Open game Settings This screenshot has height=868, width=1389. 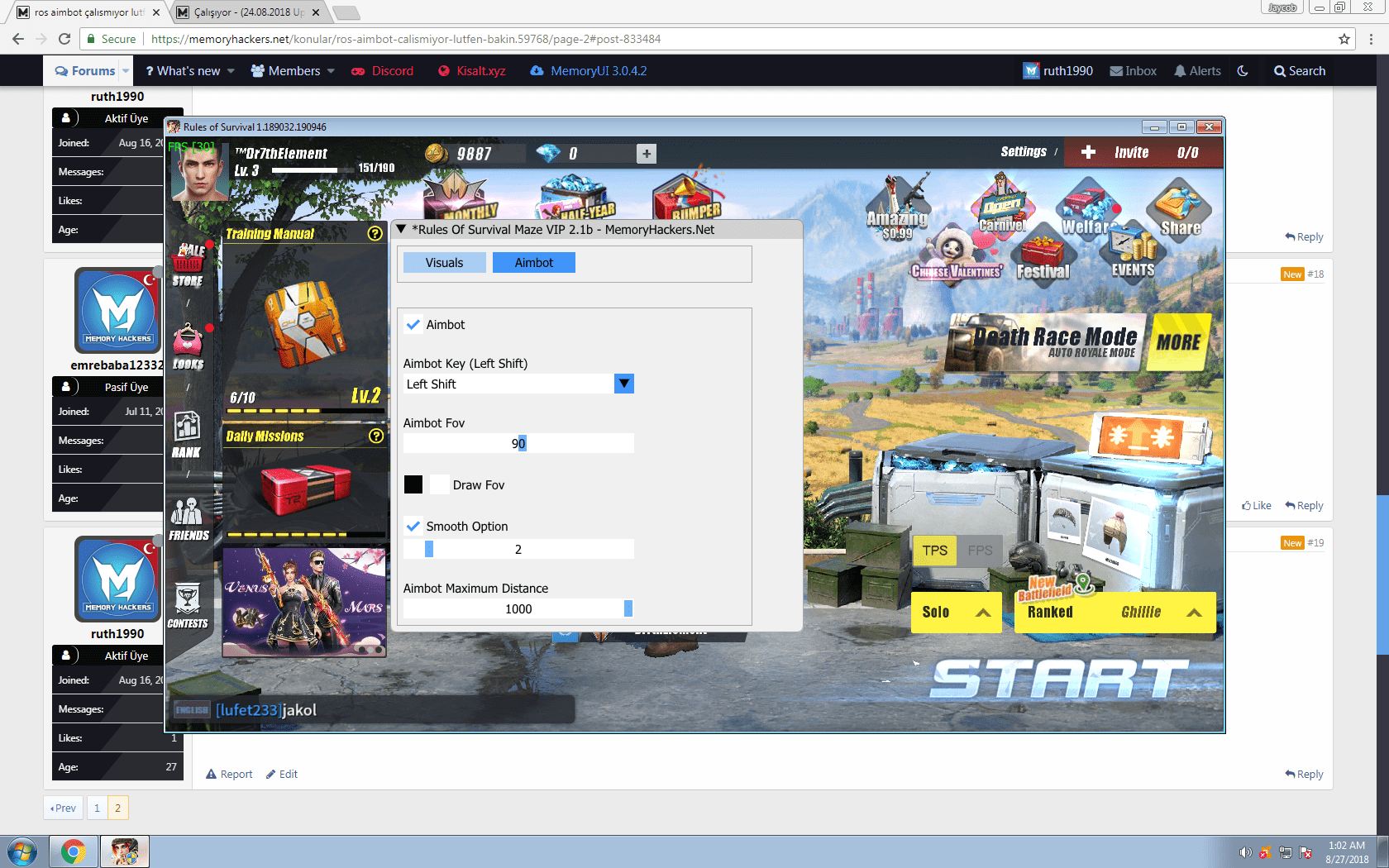[1024, 151]
